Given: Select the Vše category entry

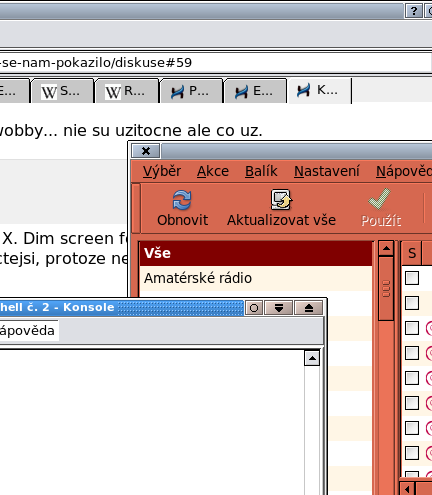Looking at the screenshot, I should pos(255,253).
